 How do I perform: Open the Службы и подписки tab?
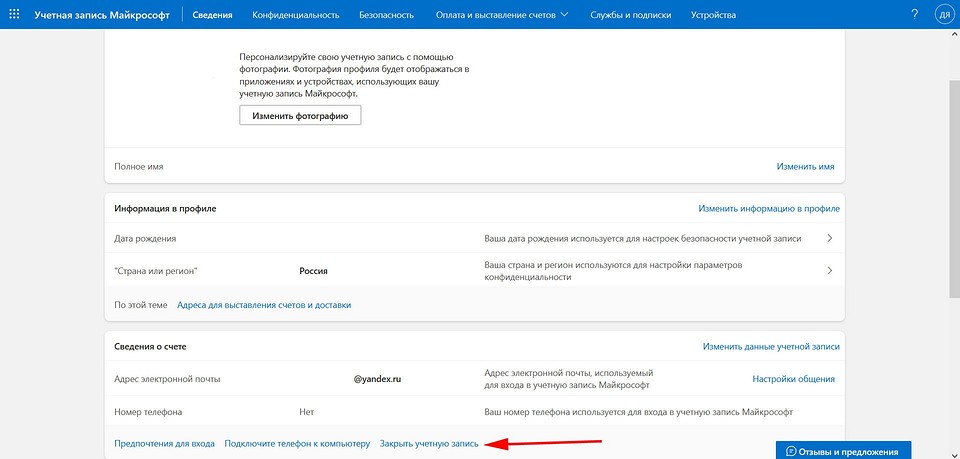[631, 15]
